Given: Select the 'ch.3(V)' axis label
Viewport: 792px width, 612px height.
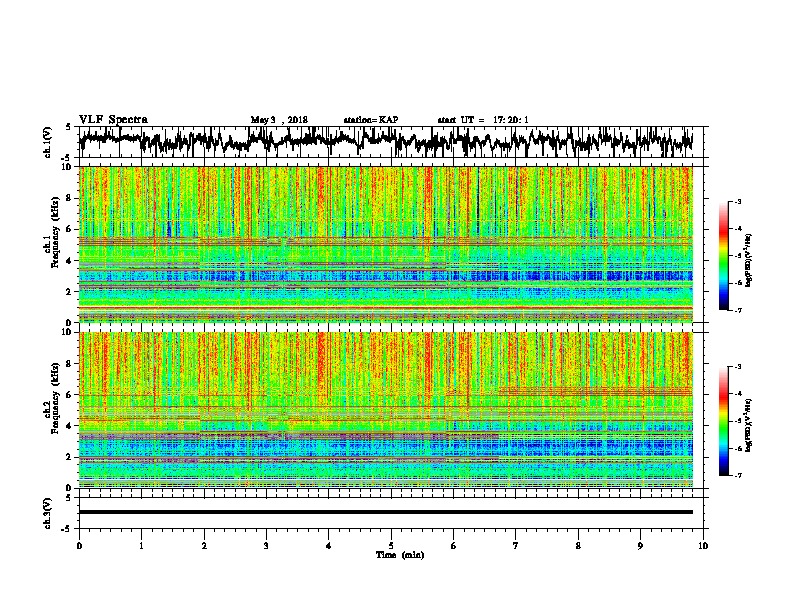Looking at the screenshot, I should coord(47,513).
